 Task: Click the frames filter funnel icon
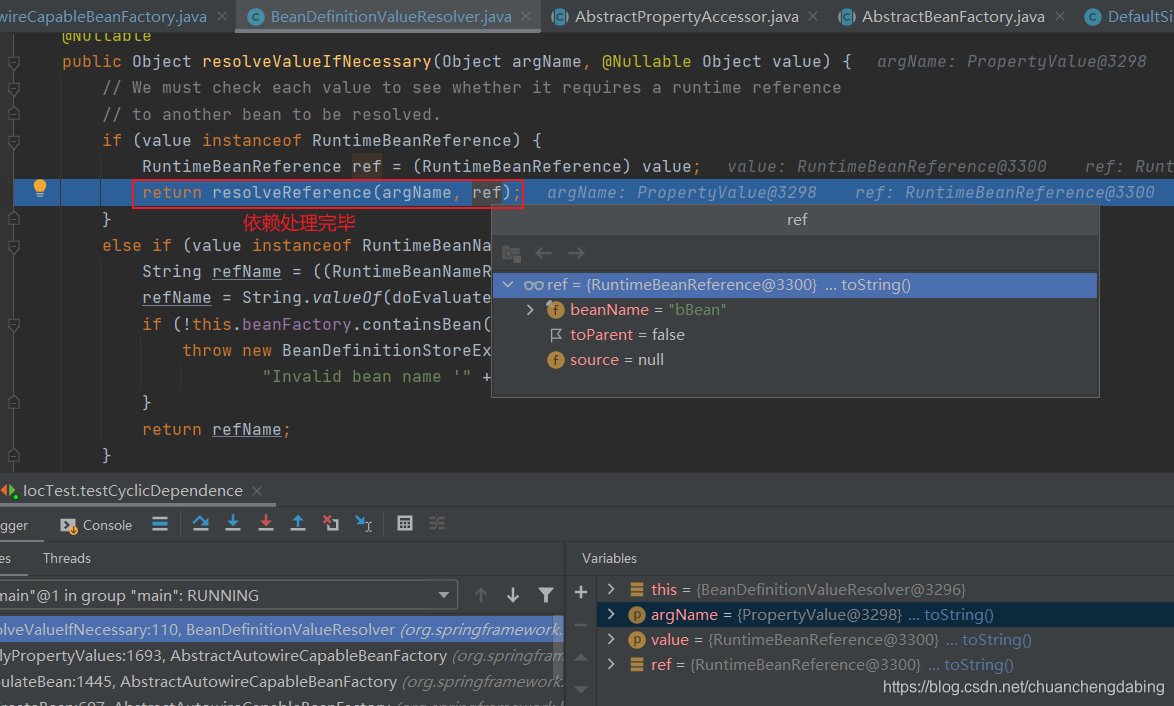coord(546,595)
